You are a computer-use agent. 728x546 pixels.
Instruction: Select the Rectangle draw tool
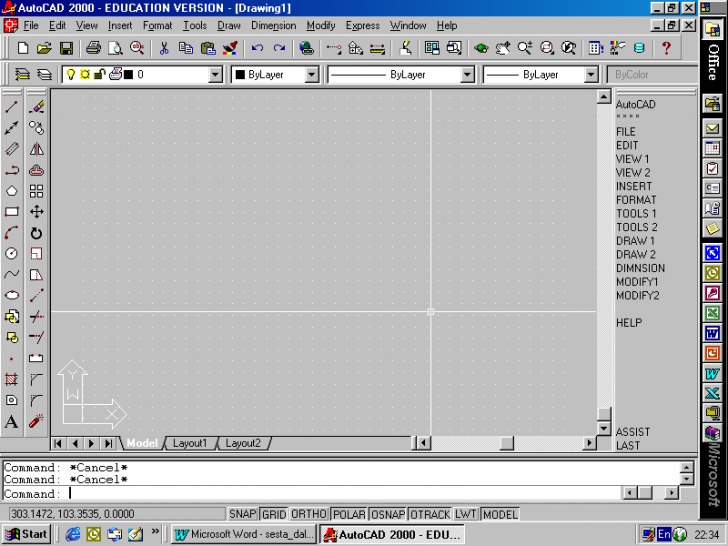12,212
